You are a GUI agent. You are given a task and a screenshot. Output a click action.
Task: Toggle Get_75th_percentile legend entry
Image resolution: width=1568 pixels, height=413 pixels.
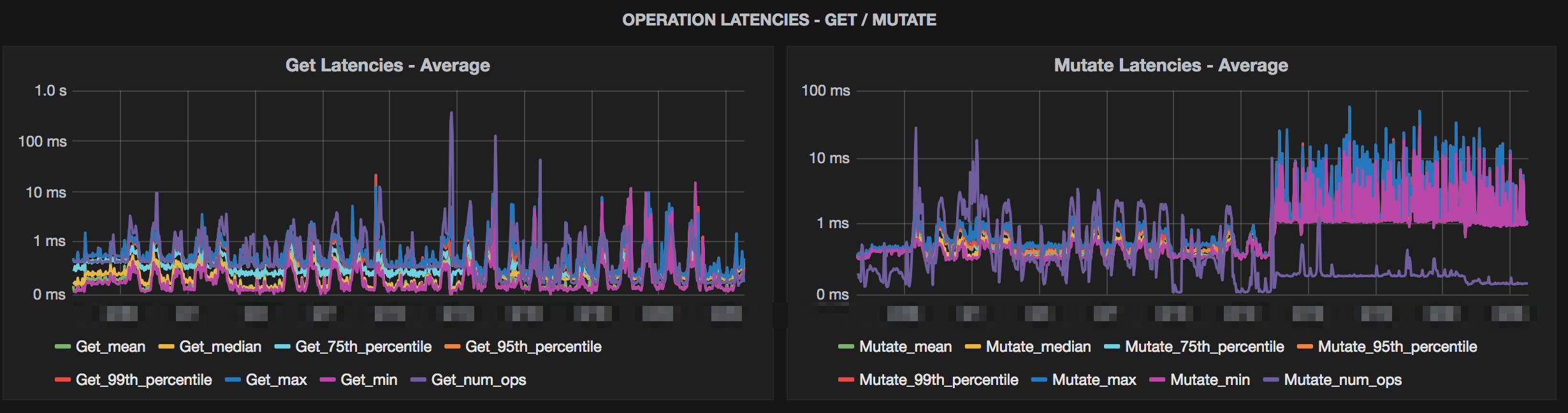click(363, 347)
